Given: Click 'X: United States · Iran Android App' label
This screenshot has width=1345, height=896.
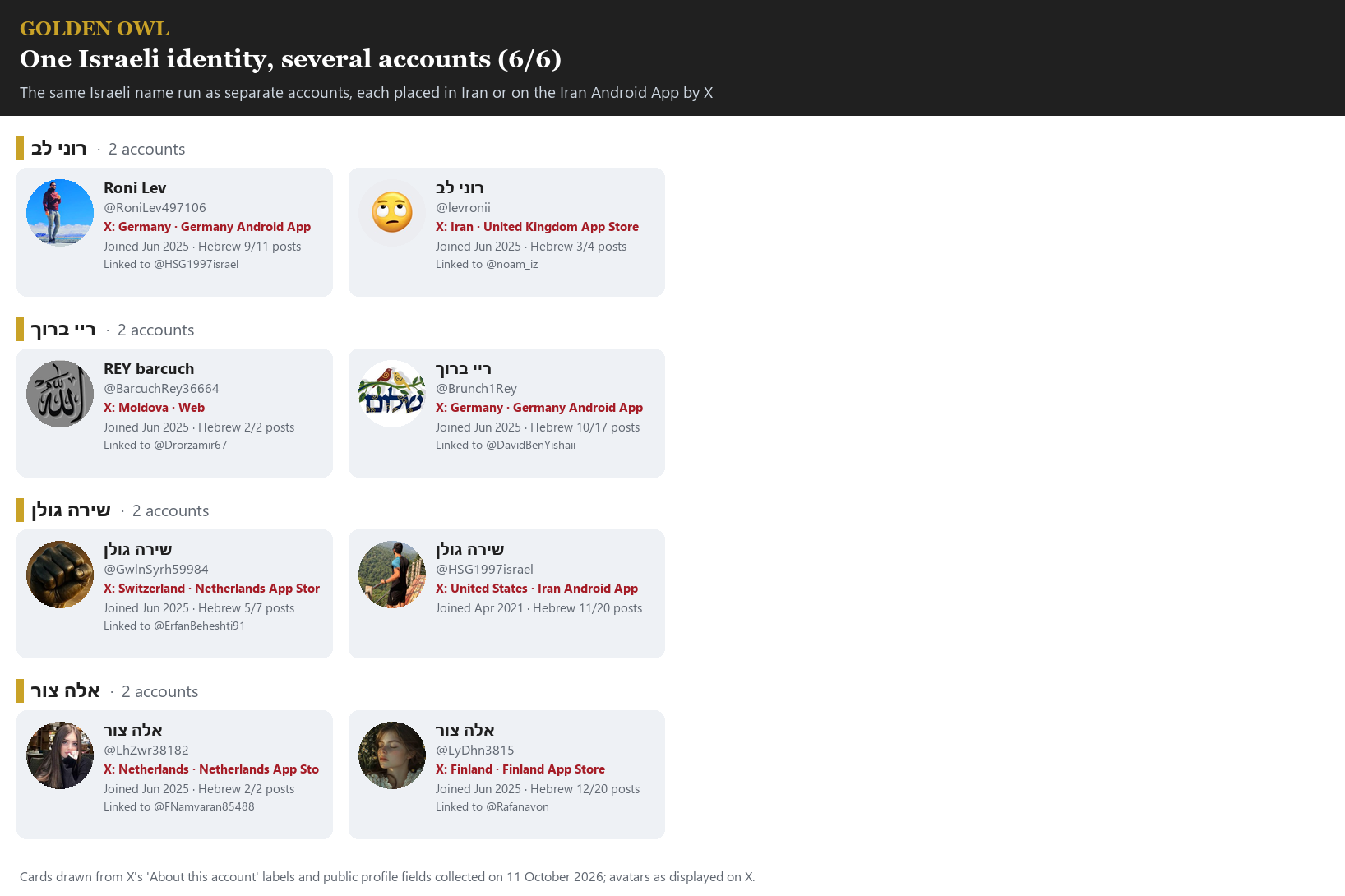Looking at the screenshot, I should 537,589.
